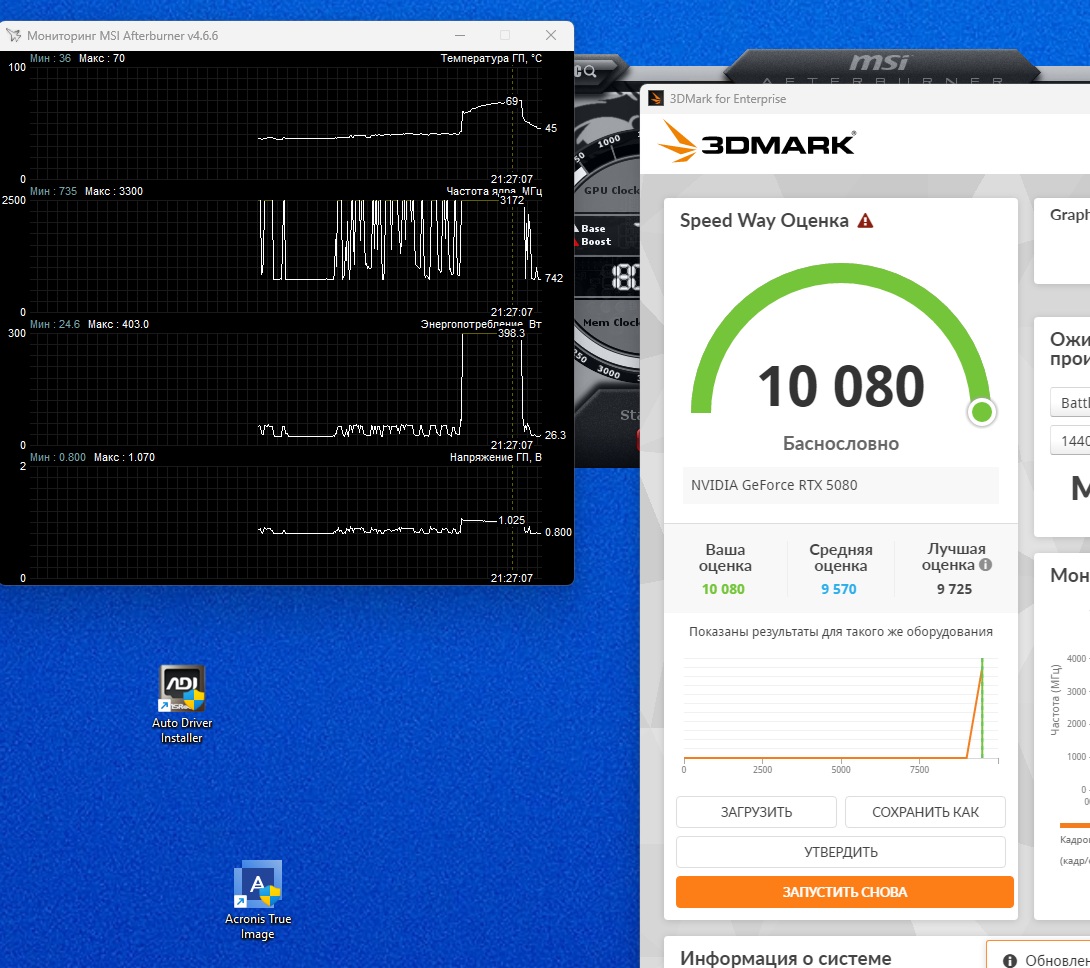The height and width of the screenshot is (968, 1090).
Task: Click the Показаны результаты caption text
Action: pos(840,631)
